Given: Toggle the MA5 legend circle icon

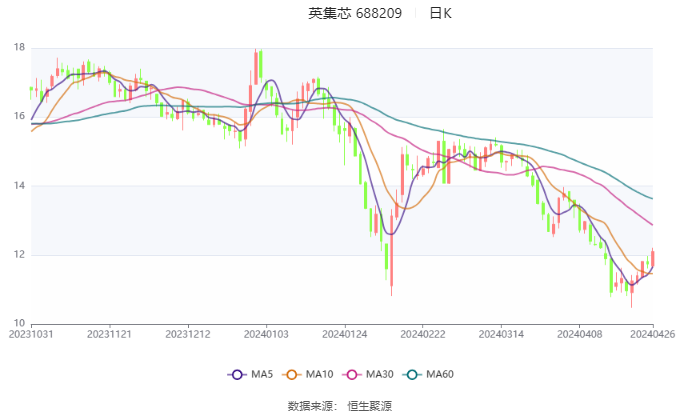Looking at the screenshot, I should [237, 375].
